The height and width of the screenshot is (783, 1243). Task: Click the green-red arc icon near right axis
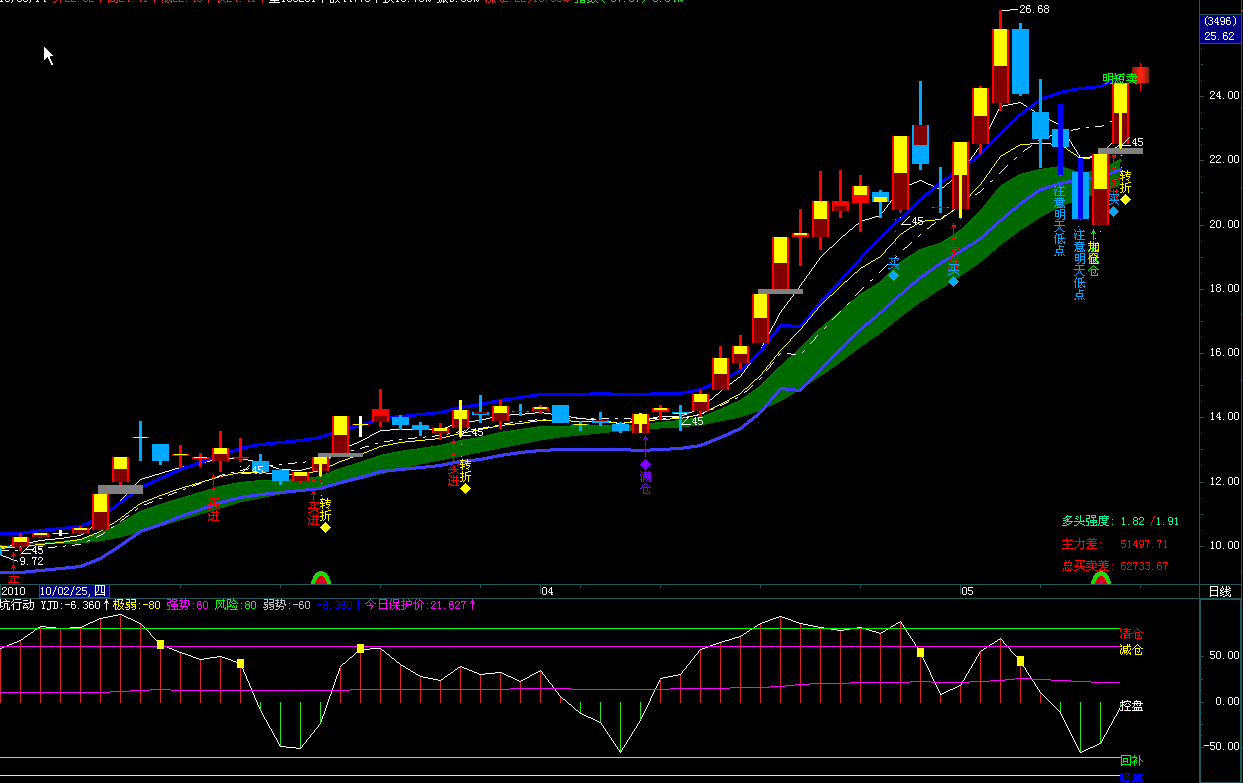pyautogui.click(x=1101, y=578)
